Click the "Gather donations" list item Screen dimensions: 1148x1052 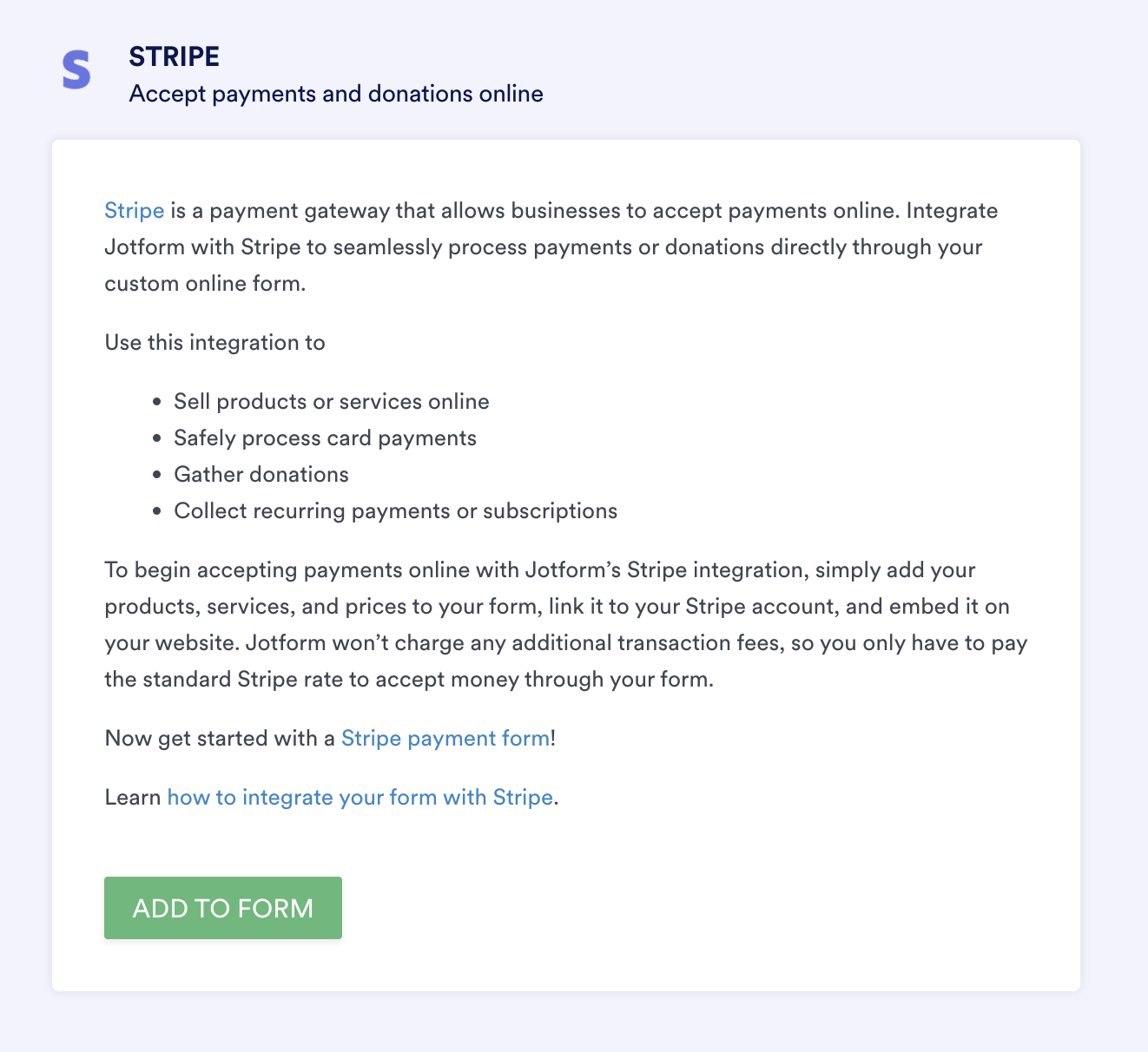(261, 475)
